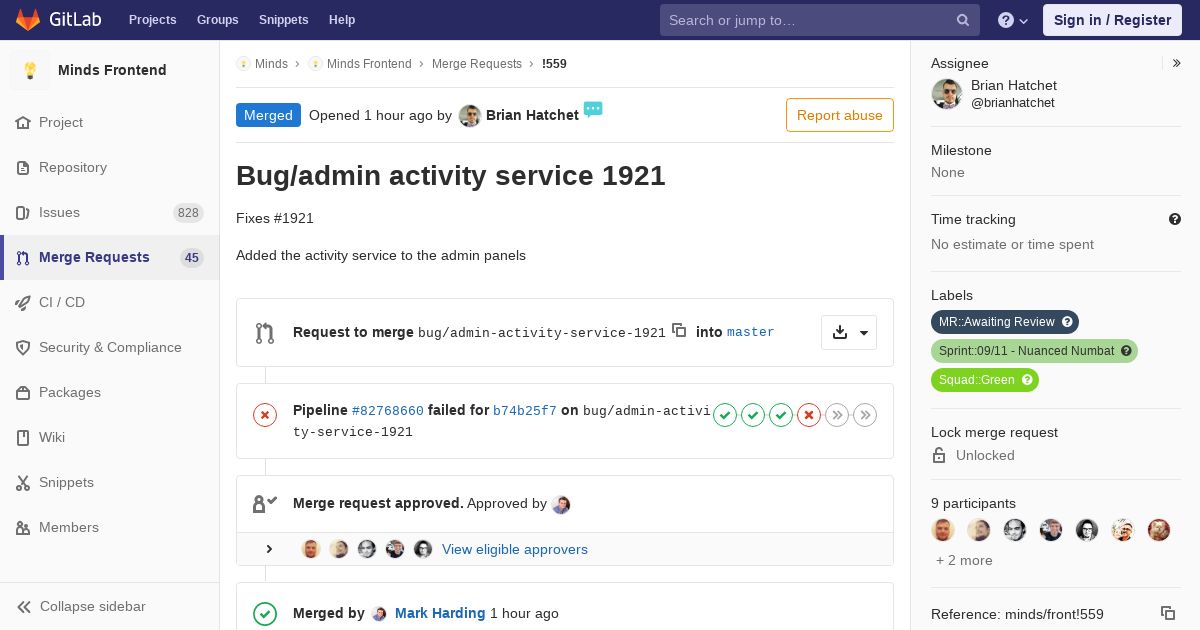Open Brian Hatchet author link
The image size is (1200, 630).
point(532,115)
